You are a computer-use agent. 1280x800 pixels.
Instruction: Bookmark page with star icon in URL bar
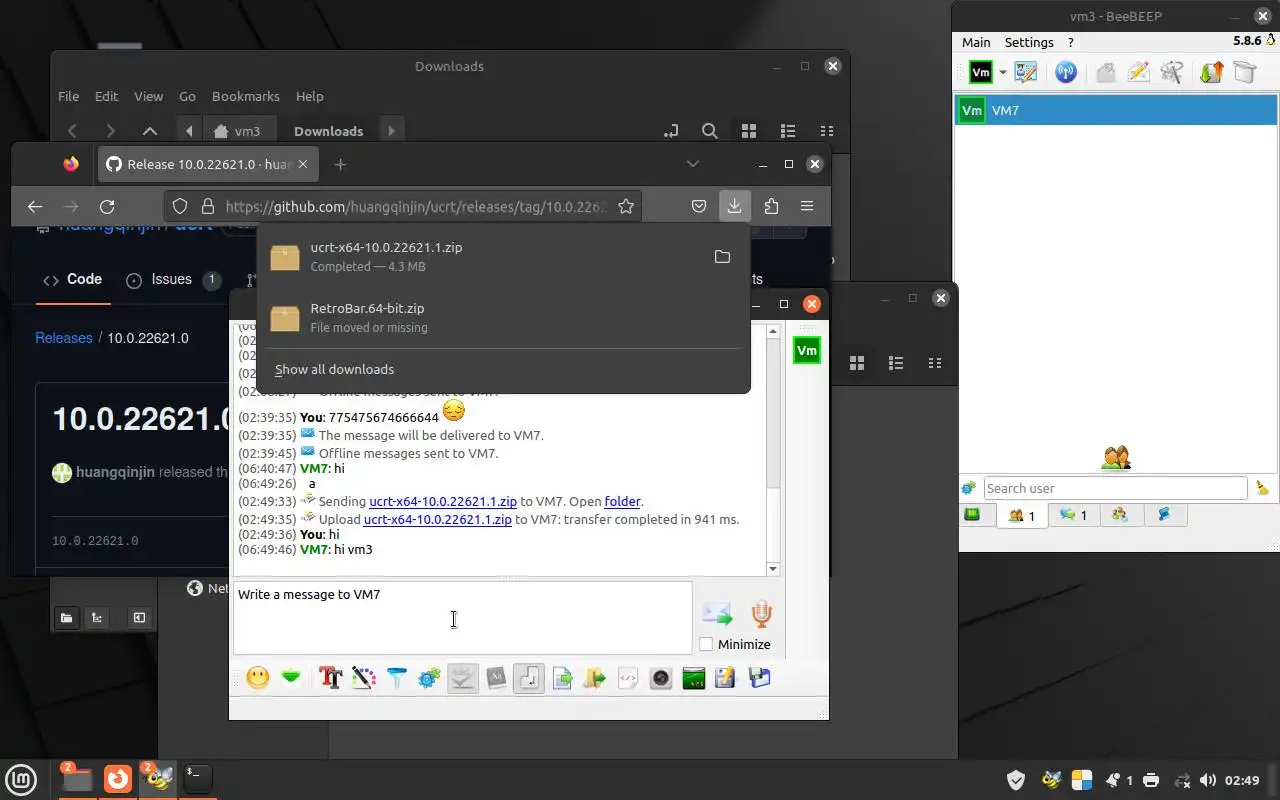coord(626,206)
